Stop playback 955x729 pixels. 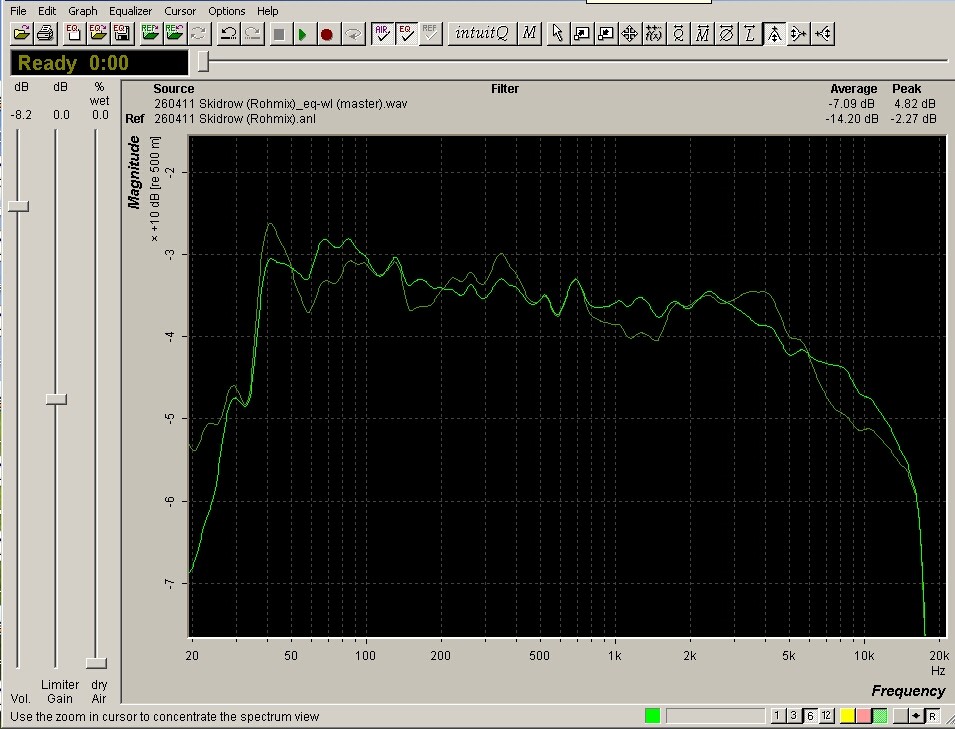pyautogui.click(x=279, y=33)
